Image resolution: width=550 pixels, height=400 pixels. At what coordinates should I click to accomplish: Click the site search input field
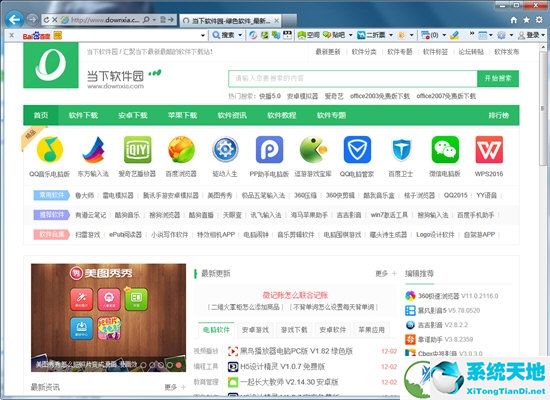(x=353, y=78)
